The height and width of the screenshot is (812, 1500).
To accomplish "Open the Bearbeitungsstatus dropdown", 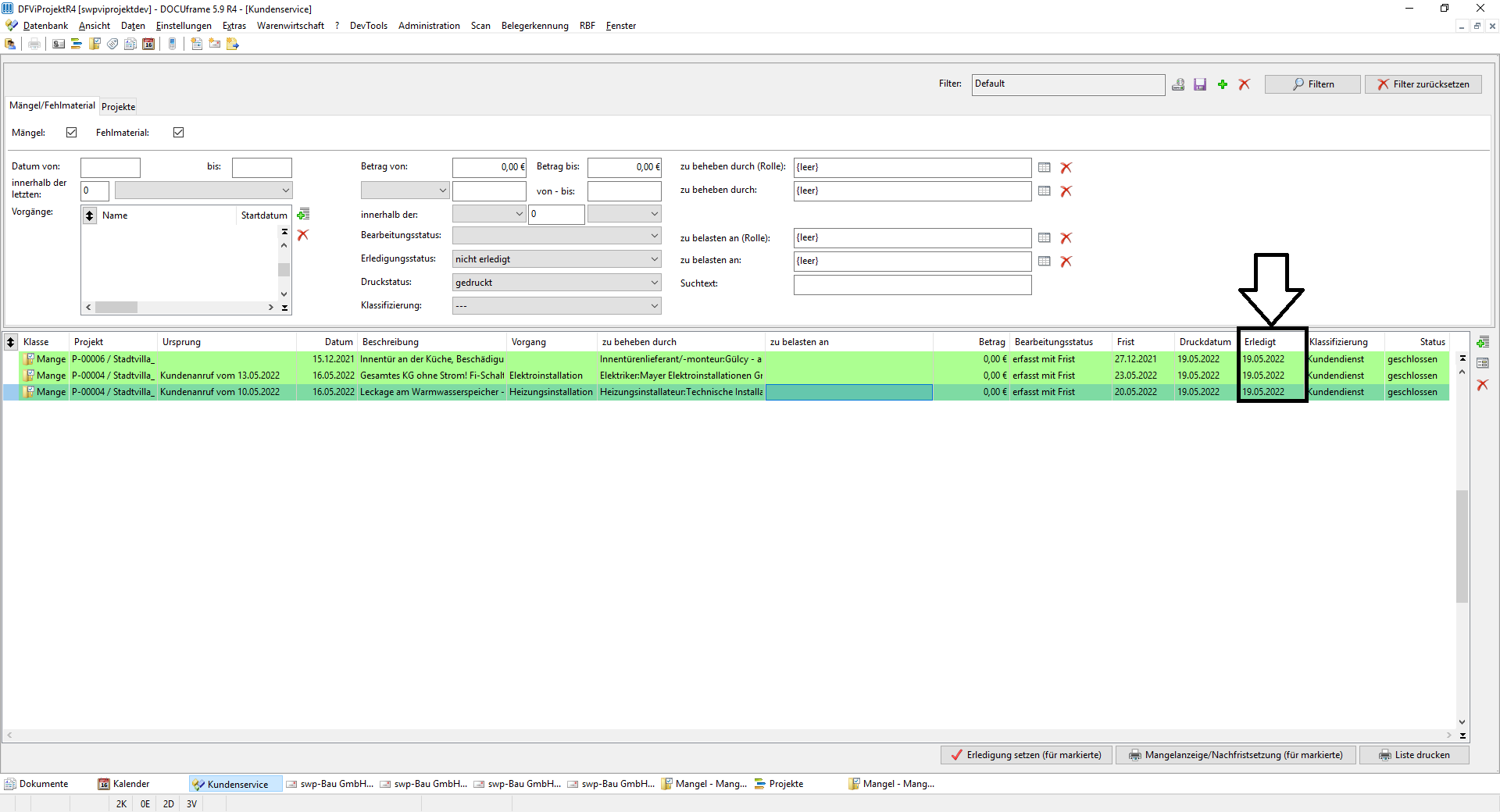I will [x=557, y=236].
